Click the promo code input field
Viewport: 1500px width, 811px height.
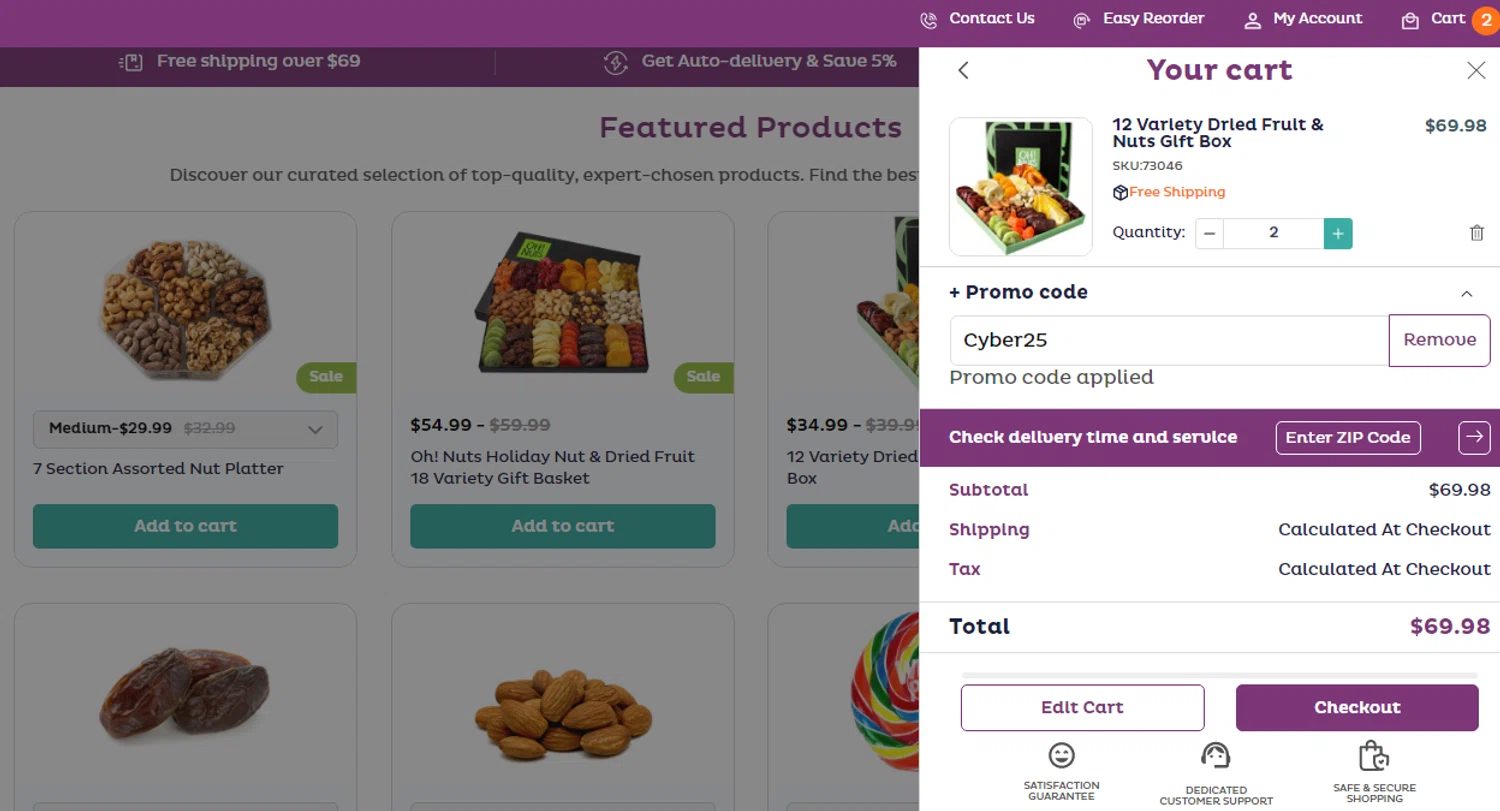tap(1168, 340)
